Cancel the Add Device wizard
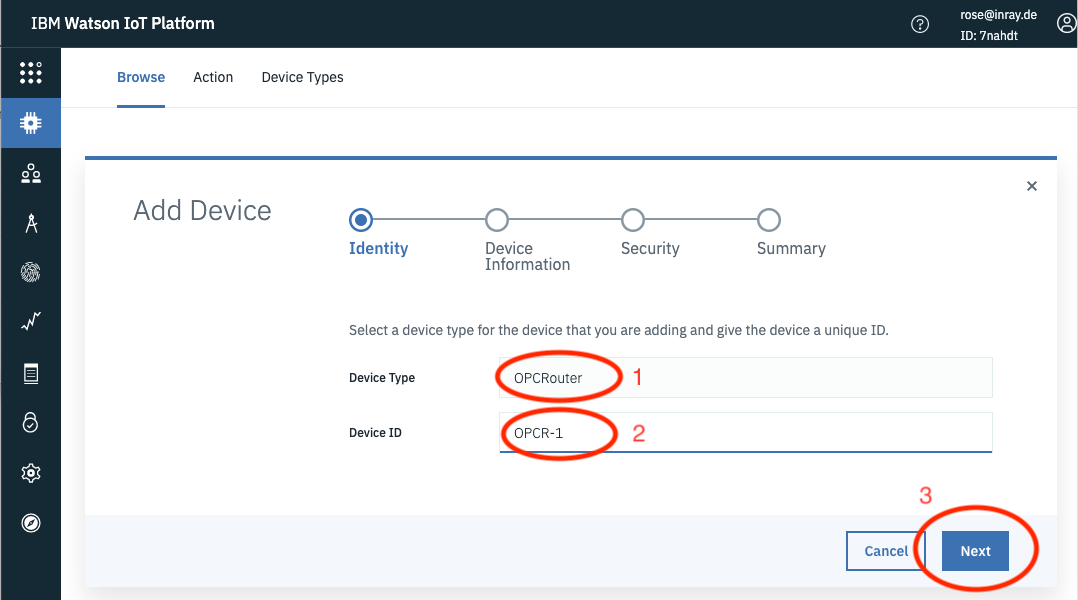Image resolution: width=1078 pixels, height=600 pixels. tap(886, 550)
